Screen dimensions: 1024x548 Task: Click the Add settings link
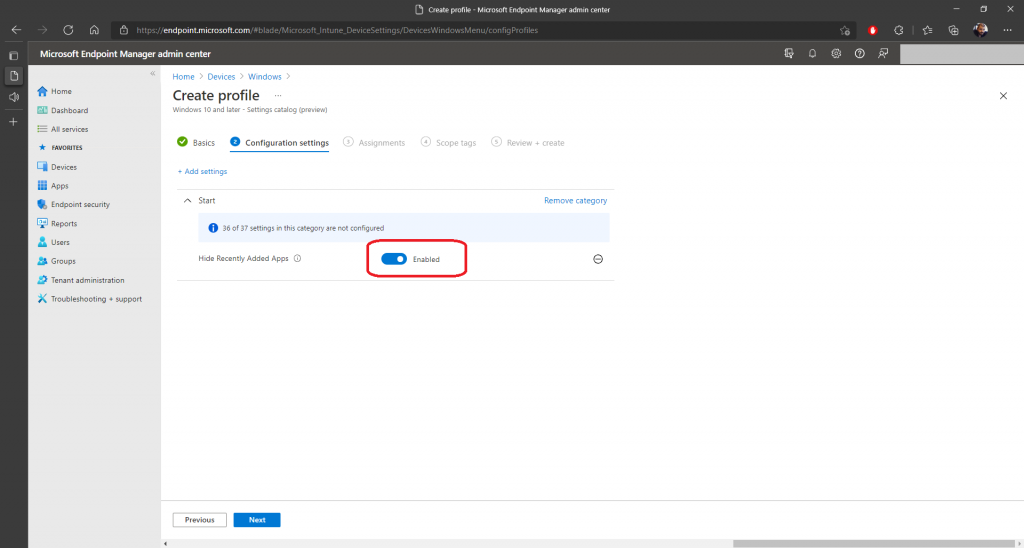202,171
